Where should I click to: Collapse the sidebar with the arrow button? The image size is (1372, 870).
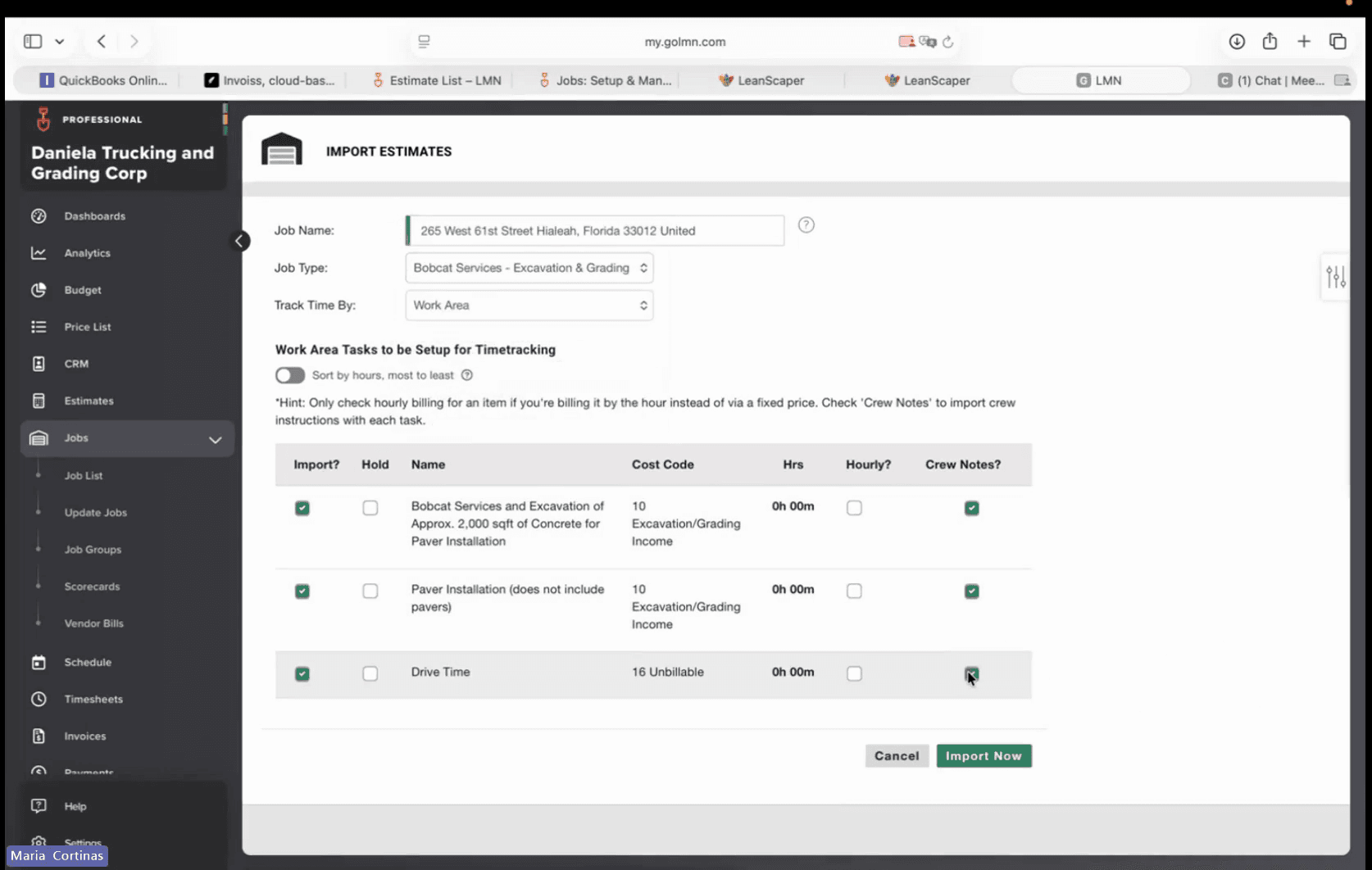point(240,241)
